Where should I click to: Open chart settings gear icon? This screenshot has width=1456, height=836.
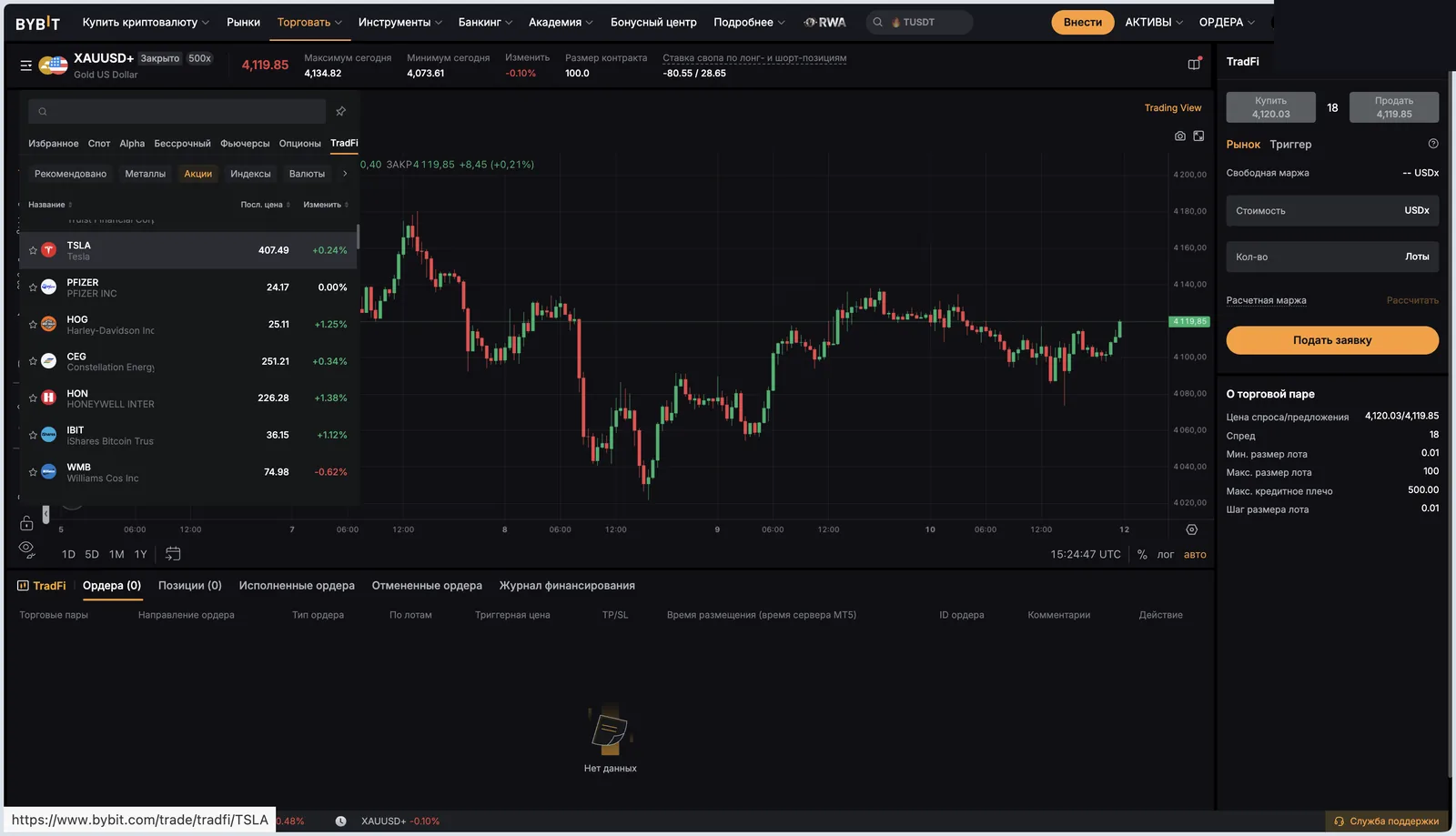(x=1192, y=529)
